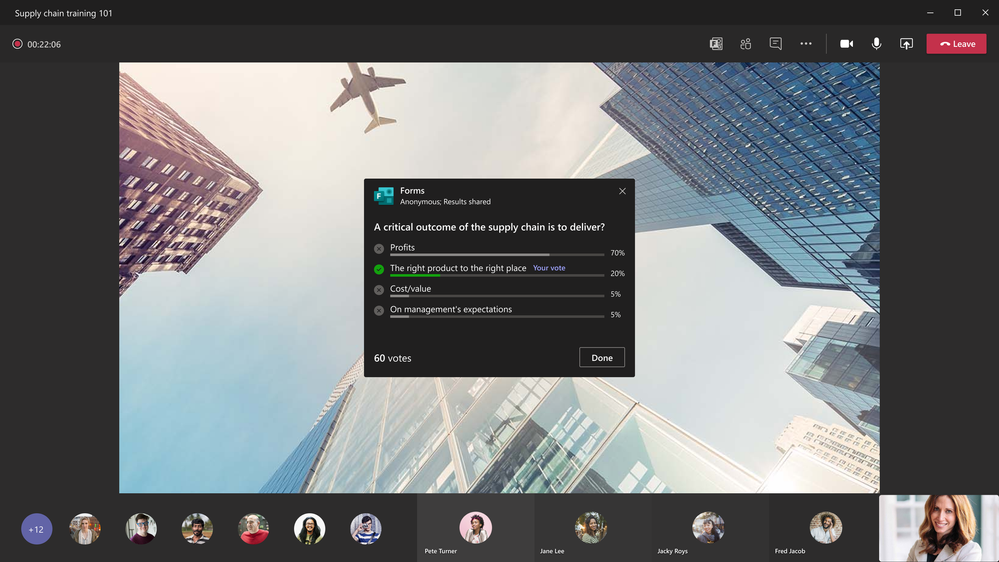
Task: Click the Profits results progress bar
Action: [x=497, y=255]
